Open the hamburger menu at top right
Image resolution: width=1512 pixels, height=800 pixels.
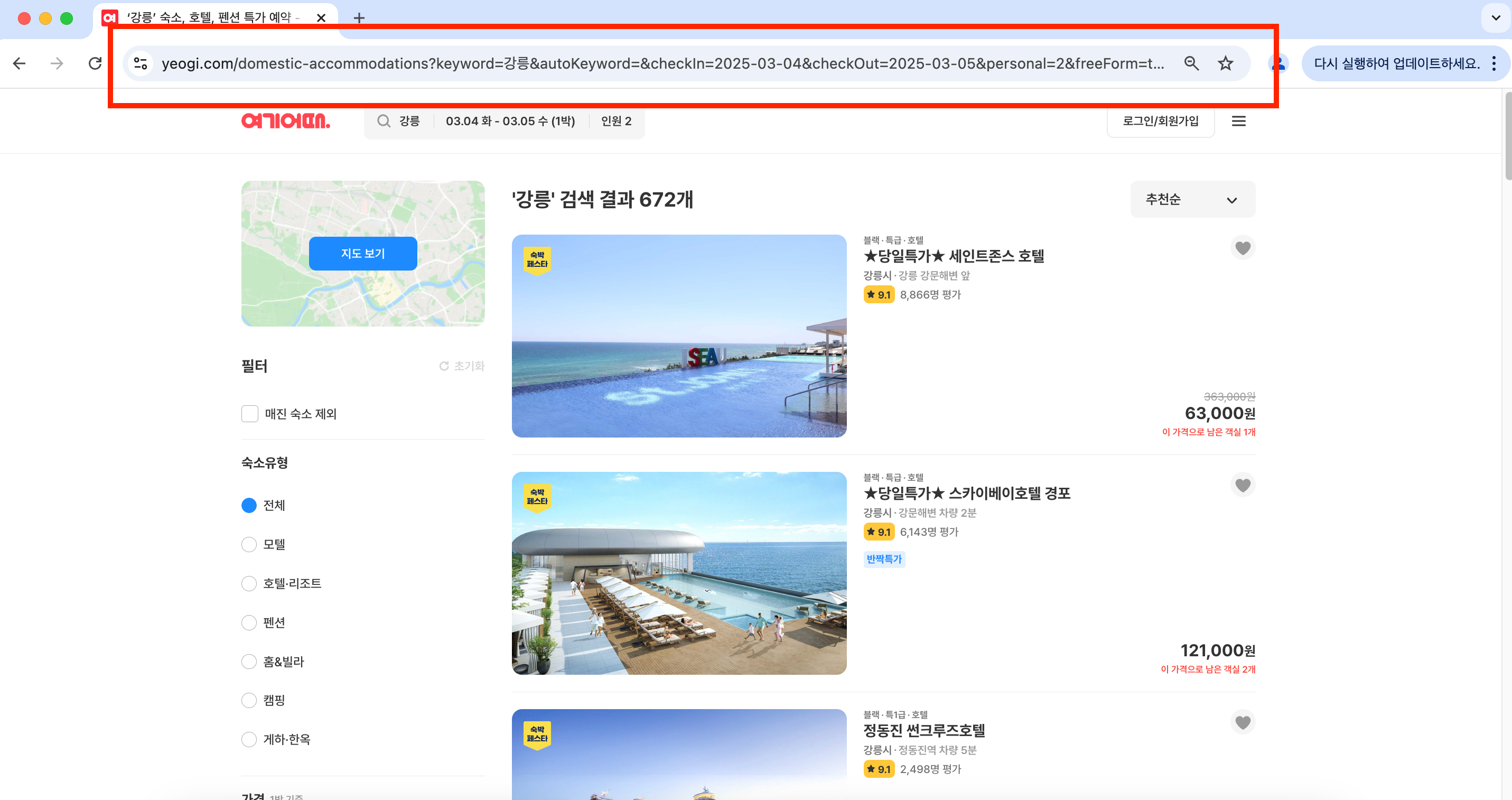[x=1239, y=121]
